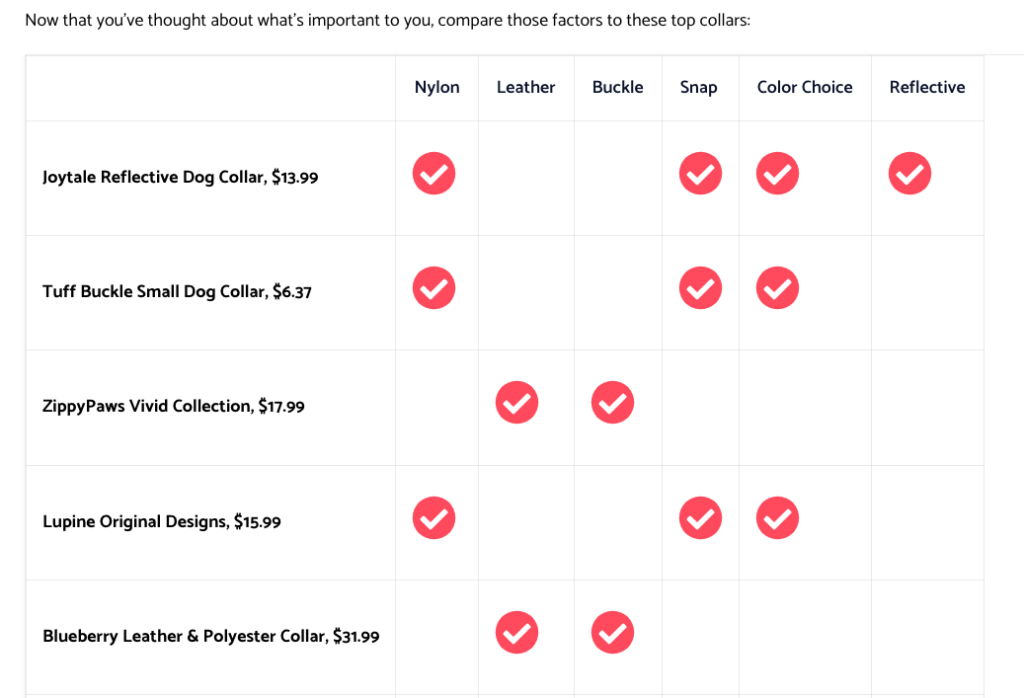Click Tuff Buckle's Nylon checkmark
This screenshot has width=1024, height=698.
pos(434,288)
